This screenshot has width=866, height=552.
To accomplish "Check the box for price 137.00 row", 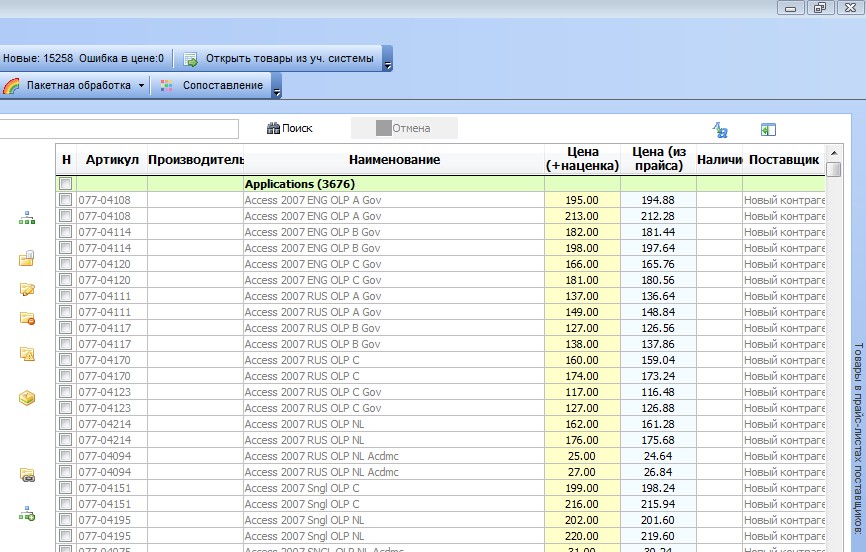I will coord(66,296).
